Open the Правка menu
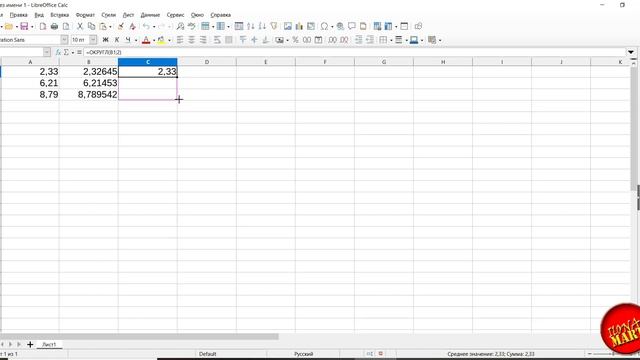Viewport: 640px width, 360px height. [18, 15]
